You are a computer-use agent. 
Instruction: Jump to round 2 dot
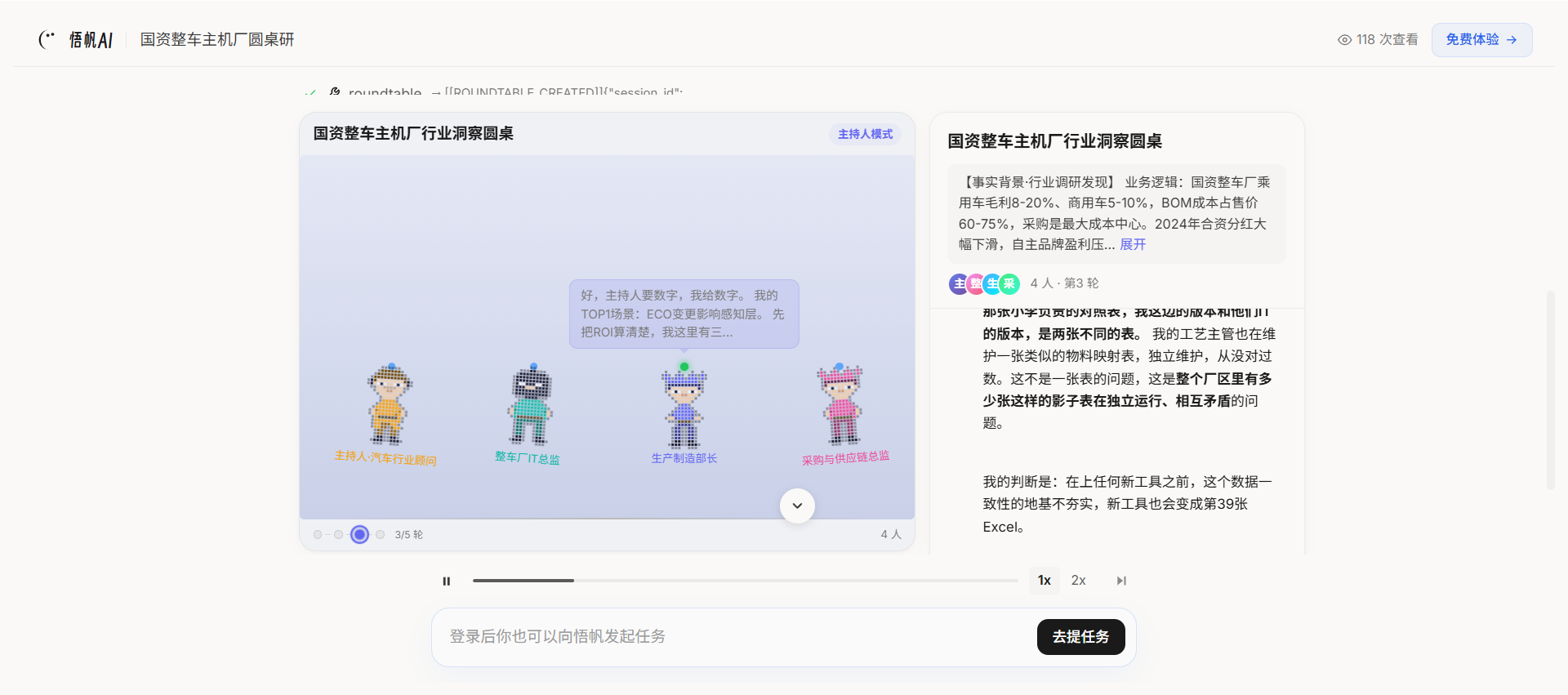point(338,534)
